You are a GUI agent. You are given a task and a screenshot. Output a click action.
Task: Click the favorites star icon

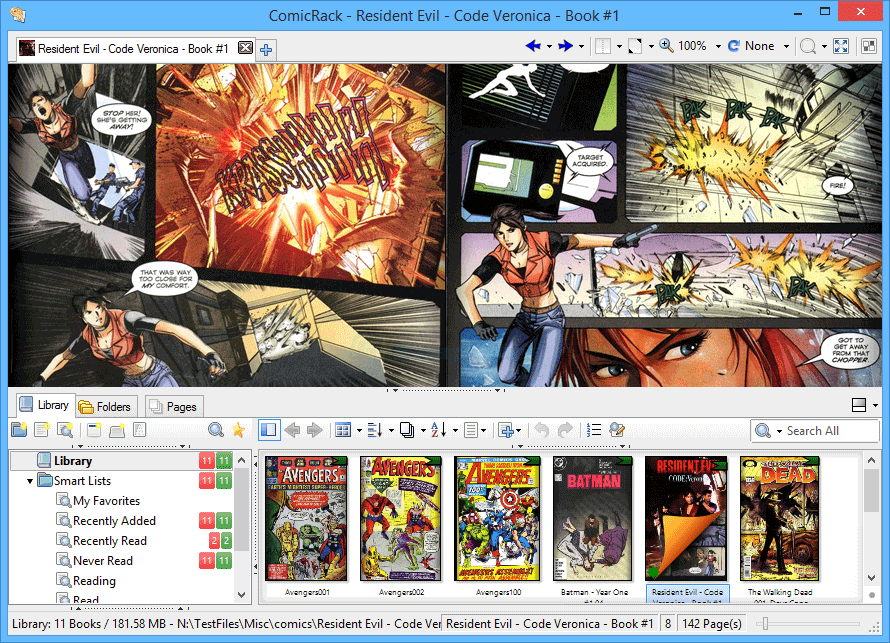click(238, 430)
